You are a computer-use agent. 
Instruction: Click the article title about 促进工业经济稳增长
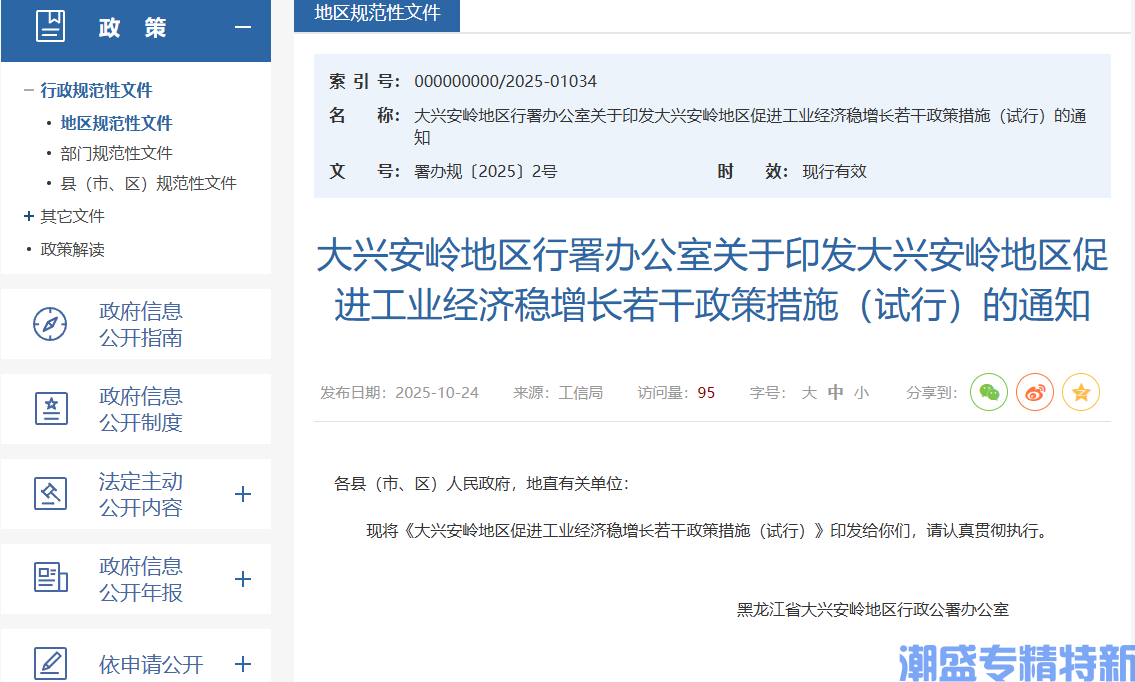711,284
